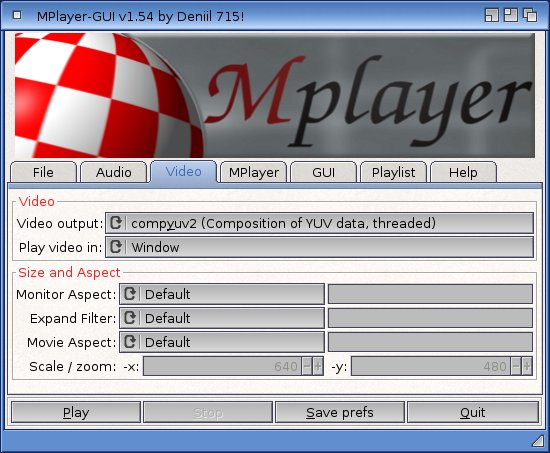Click cycle icon of Movie Aspect chooser
The image size is (550, 453).
click(130, 341)
